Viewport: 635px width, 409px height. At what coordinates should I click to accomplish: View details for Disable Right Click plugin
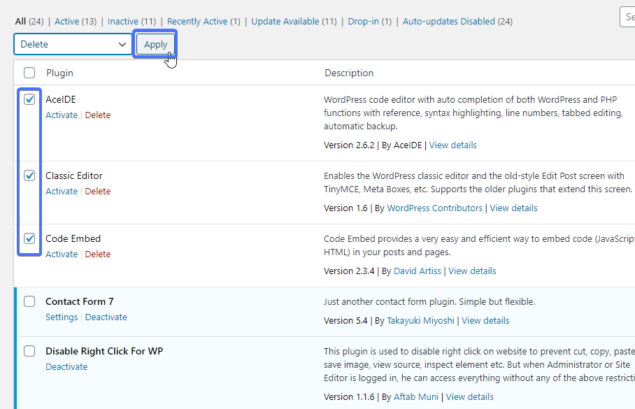[469, 396]
